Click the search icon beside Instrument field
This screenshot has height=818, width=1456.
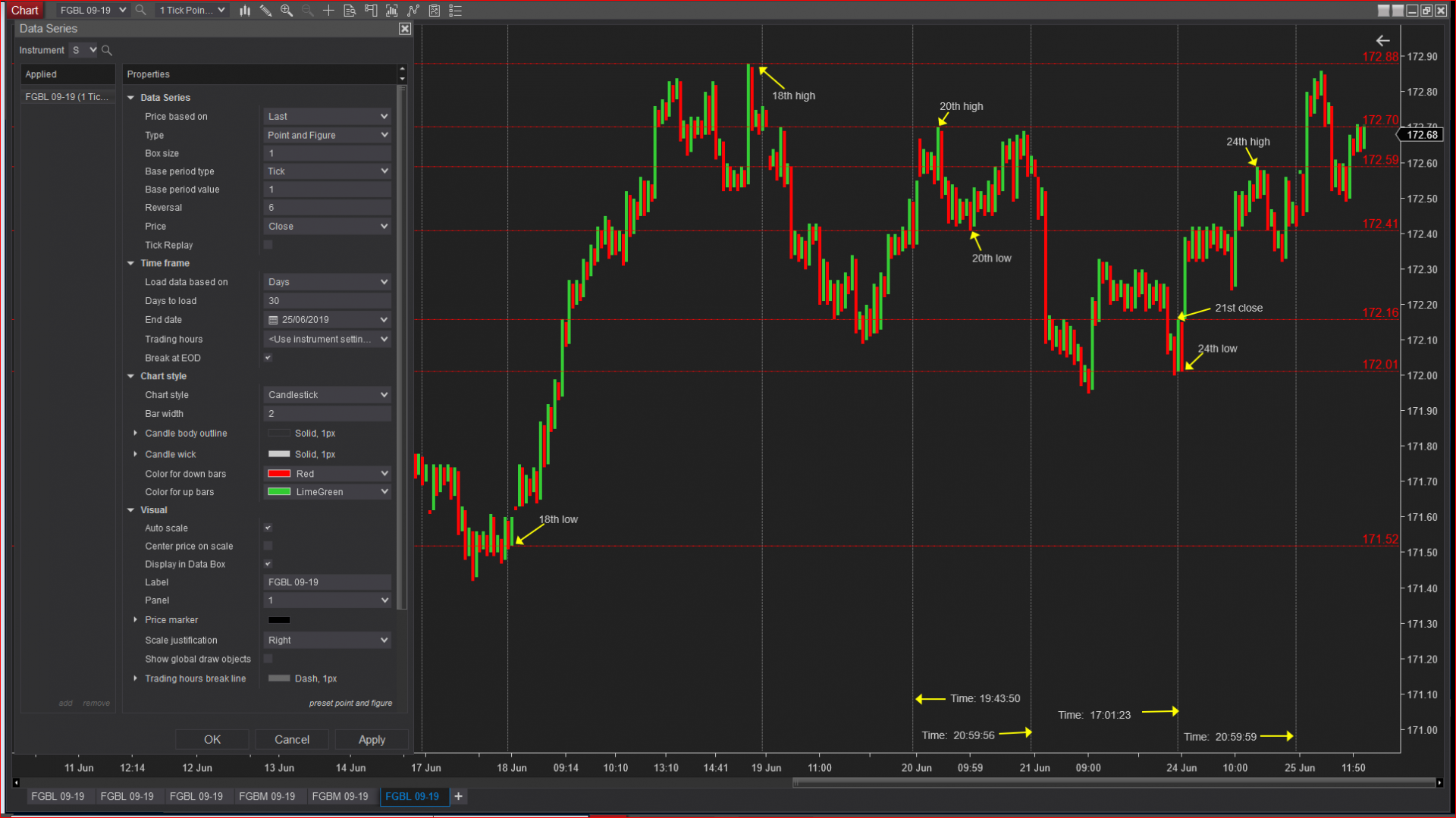(107, 50)
